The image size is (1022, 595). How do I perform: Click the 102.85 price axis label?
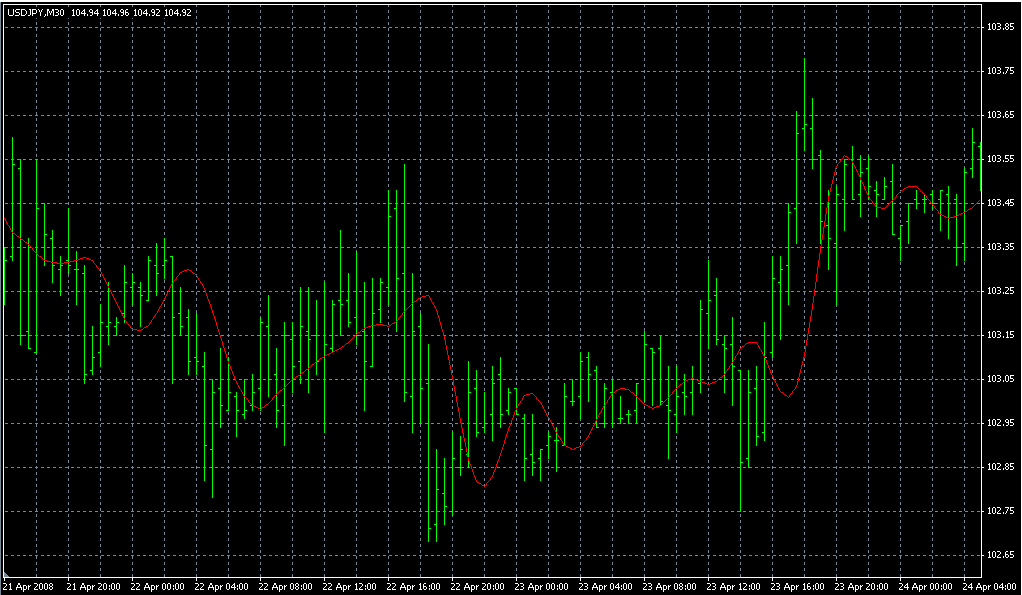(x=1001, y=467)
